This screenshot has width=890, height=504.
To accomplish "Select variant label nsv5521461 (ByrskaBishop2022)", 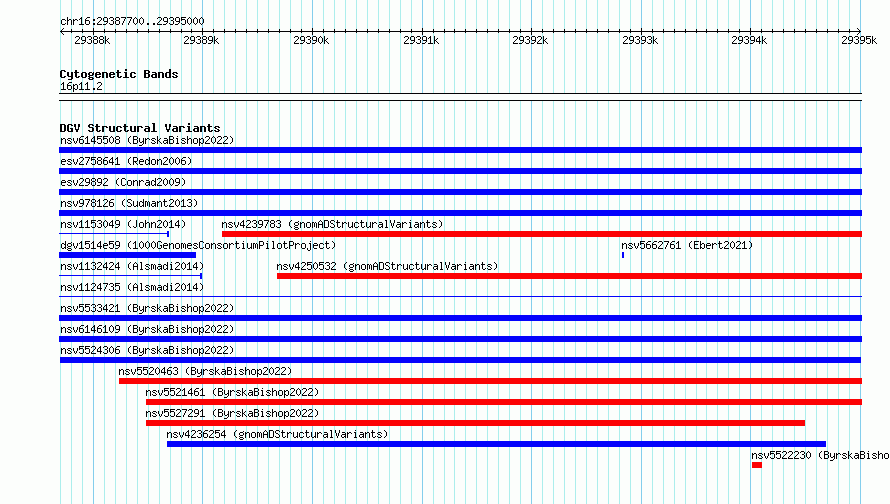I will point(232,392).
